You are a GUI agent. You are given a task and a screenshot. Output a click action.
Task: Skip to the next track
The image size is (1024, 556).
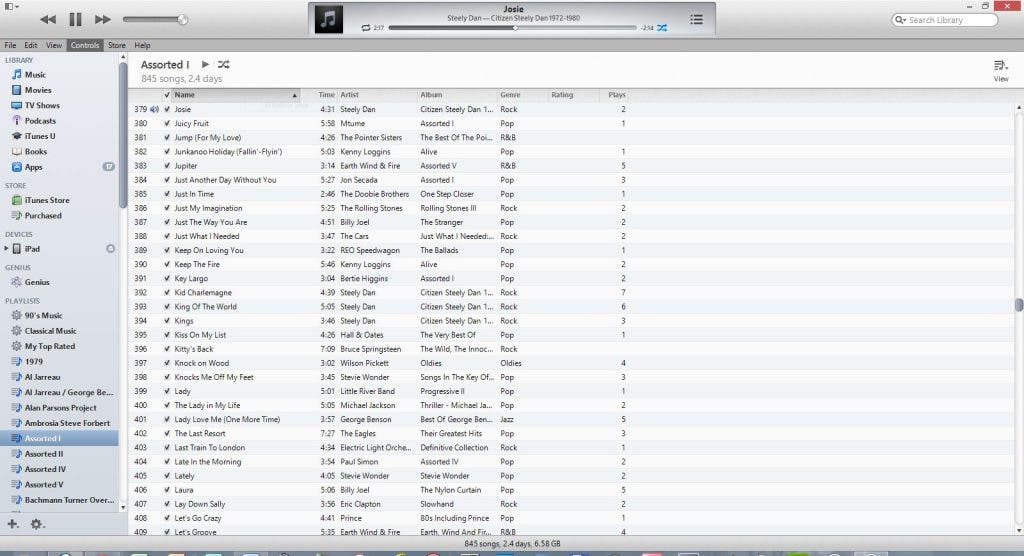[x=102, y=19]
